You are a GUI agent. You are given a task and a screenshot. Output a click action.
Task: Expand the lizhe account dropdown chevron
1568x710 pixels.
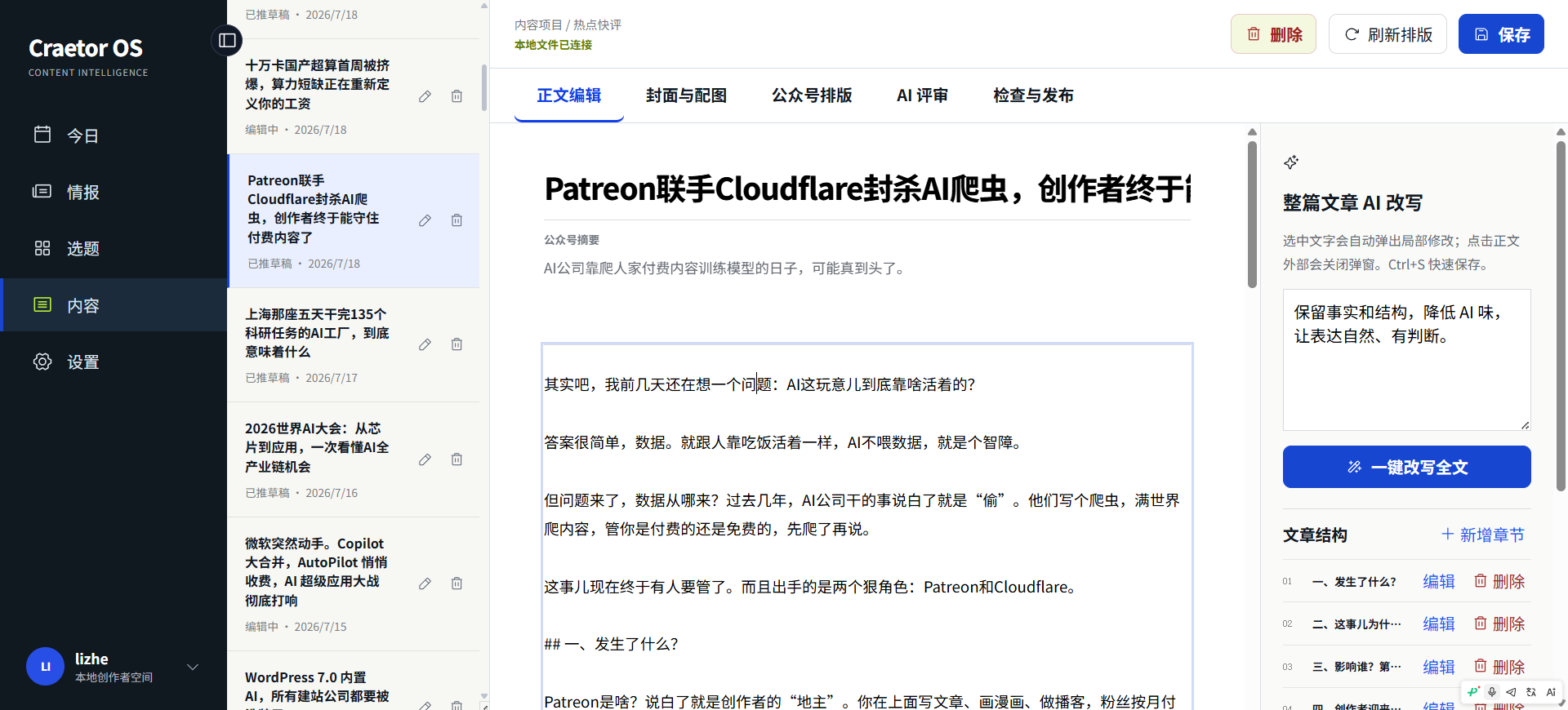(193, 667)
